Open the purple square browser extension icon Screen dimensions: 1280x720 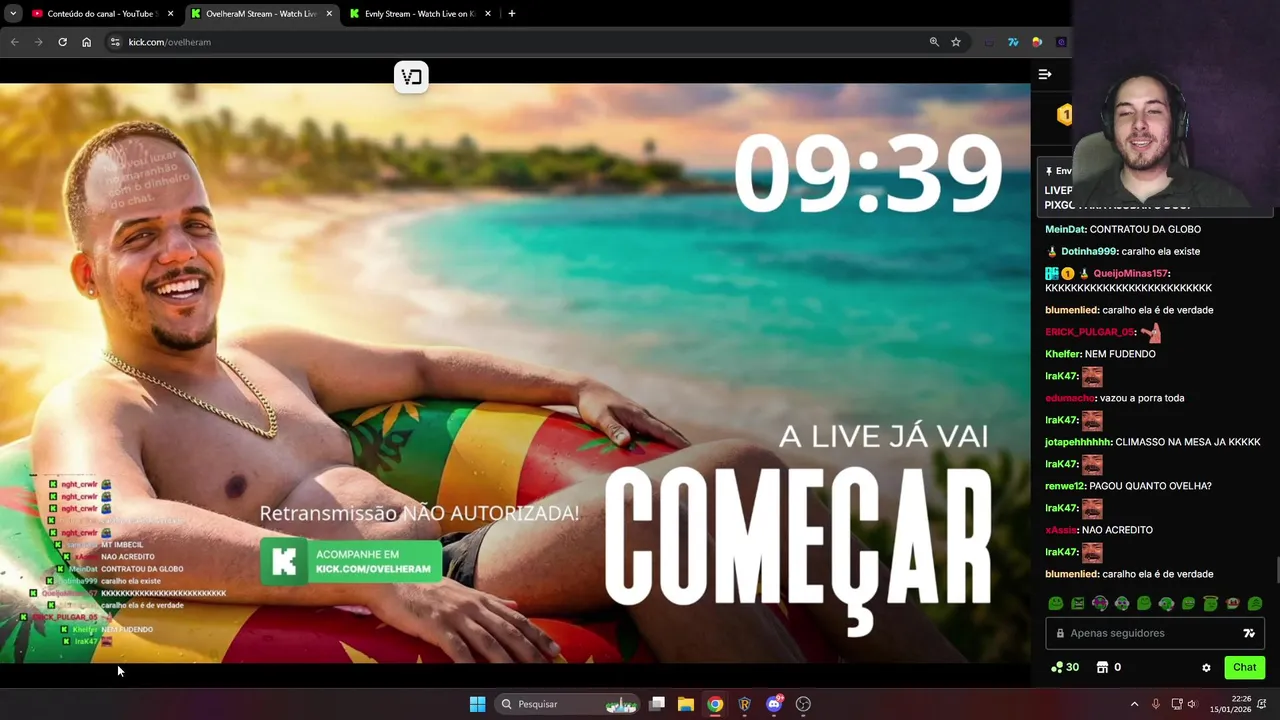[x=1061, y=42]
